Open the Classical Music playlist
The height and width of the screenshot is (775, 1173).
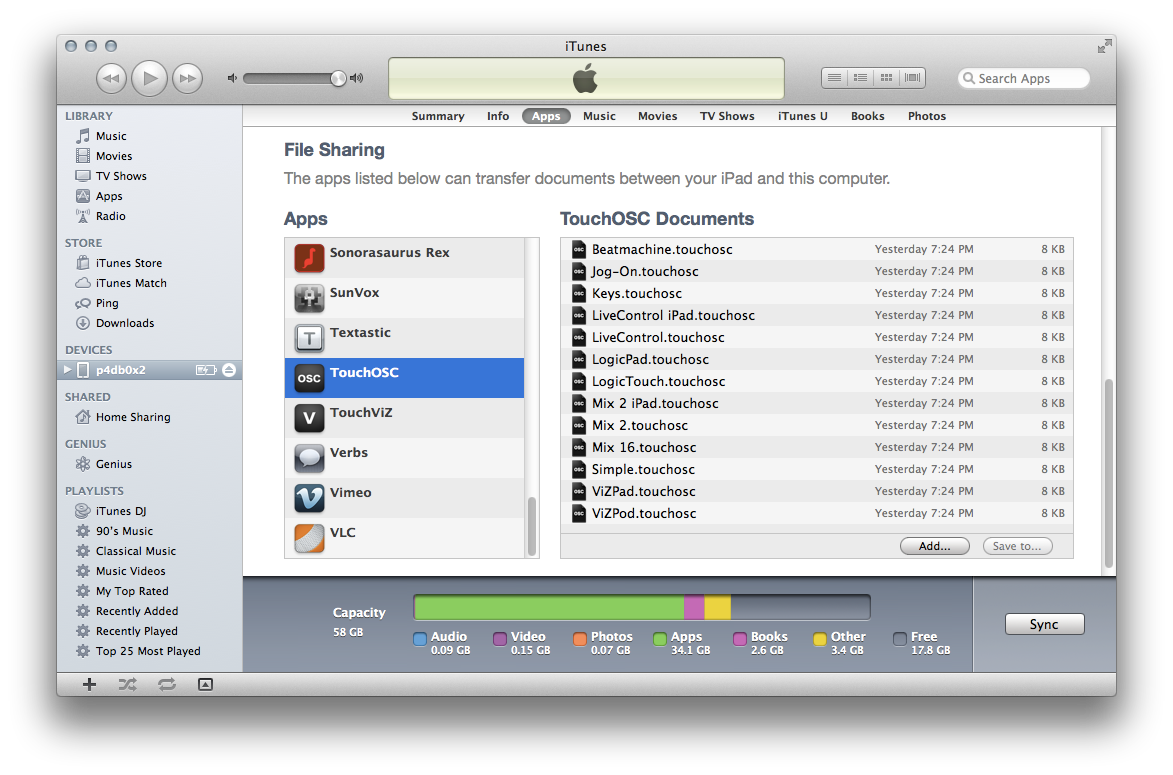click(x=150, y=551)
